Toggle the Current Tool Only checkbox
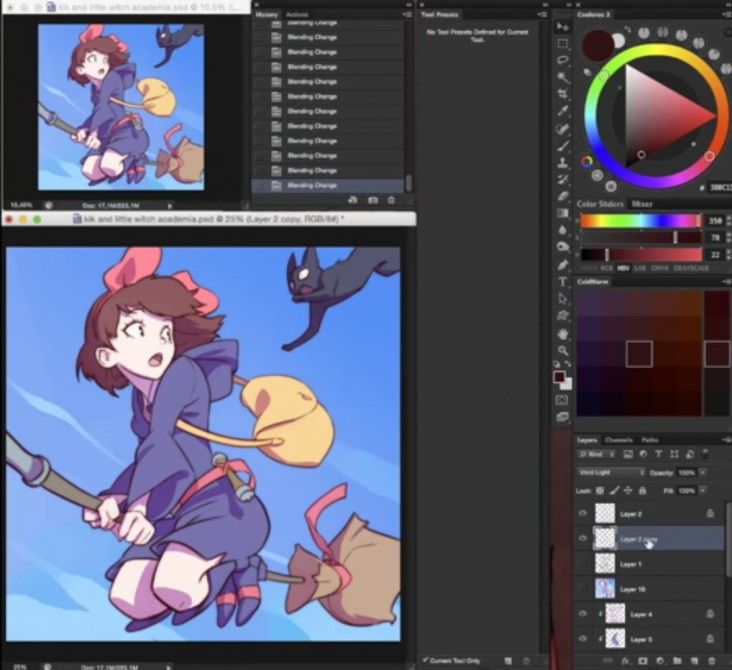Viewport: 732px width, 670px height. pyautogui.click(x=425, y=660)
